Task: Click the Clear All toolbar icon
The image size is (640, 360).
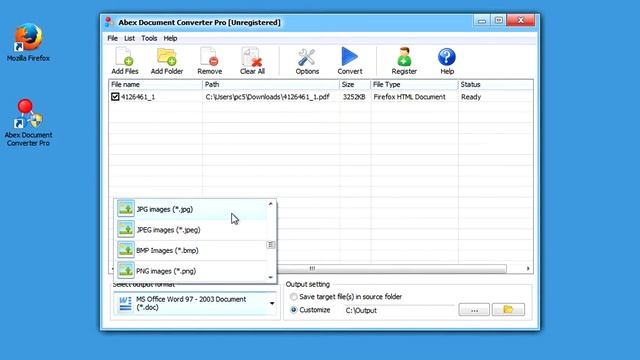Action: [252, 57]
